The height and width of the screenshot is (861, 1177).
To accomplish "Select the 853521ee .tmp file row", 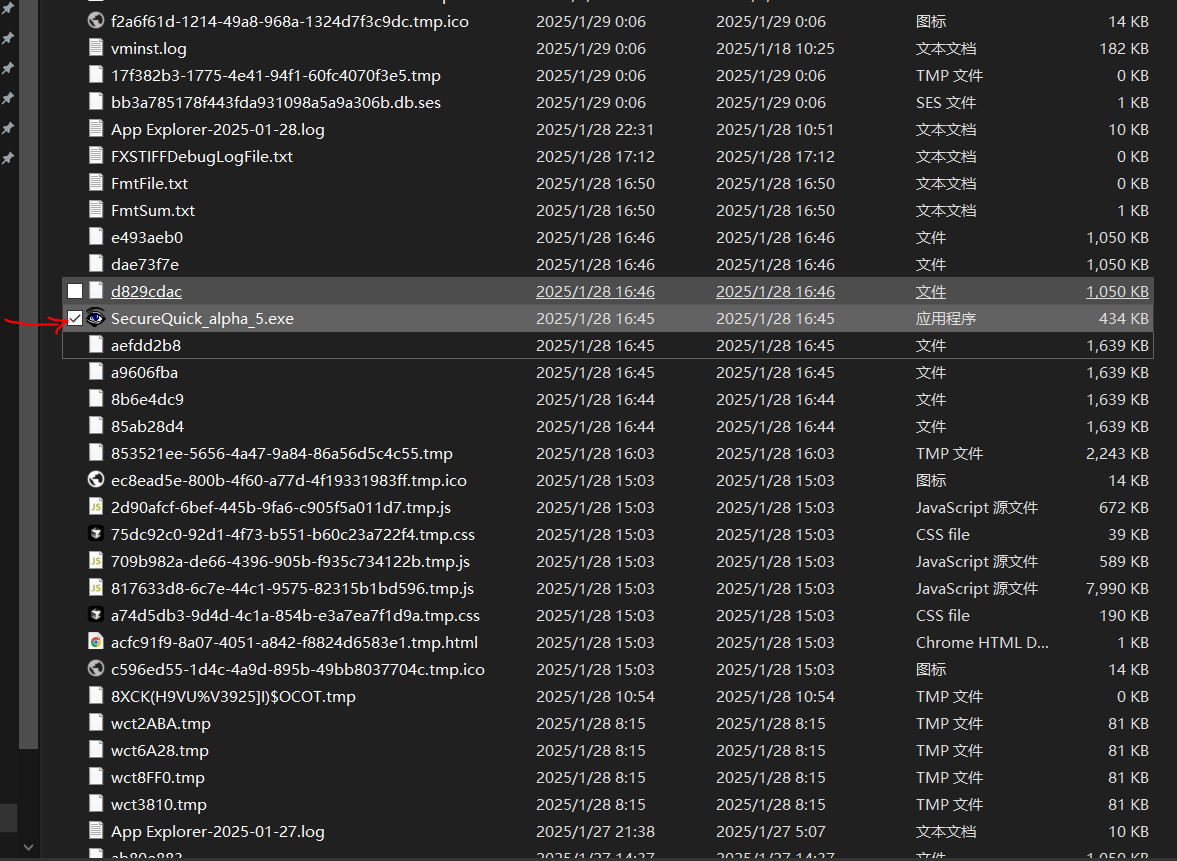I will click(281, 453).
